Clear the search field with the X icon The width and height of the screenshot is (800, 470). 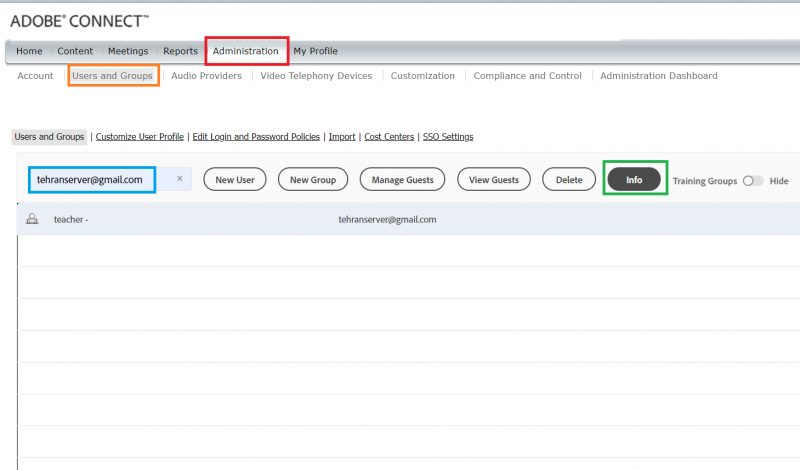[x=179, y=179]
